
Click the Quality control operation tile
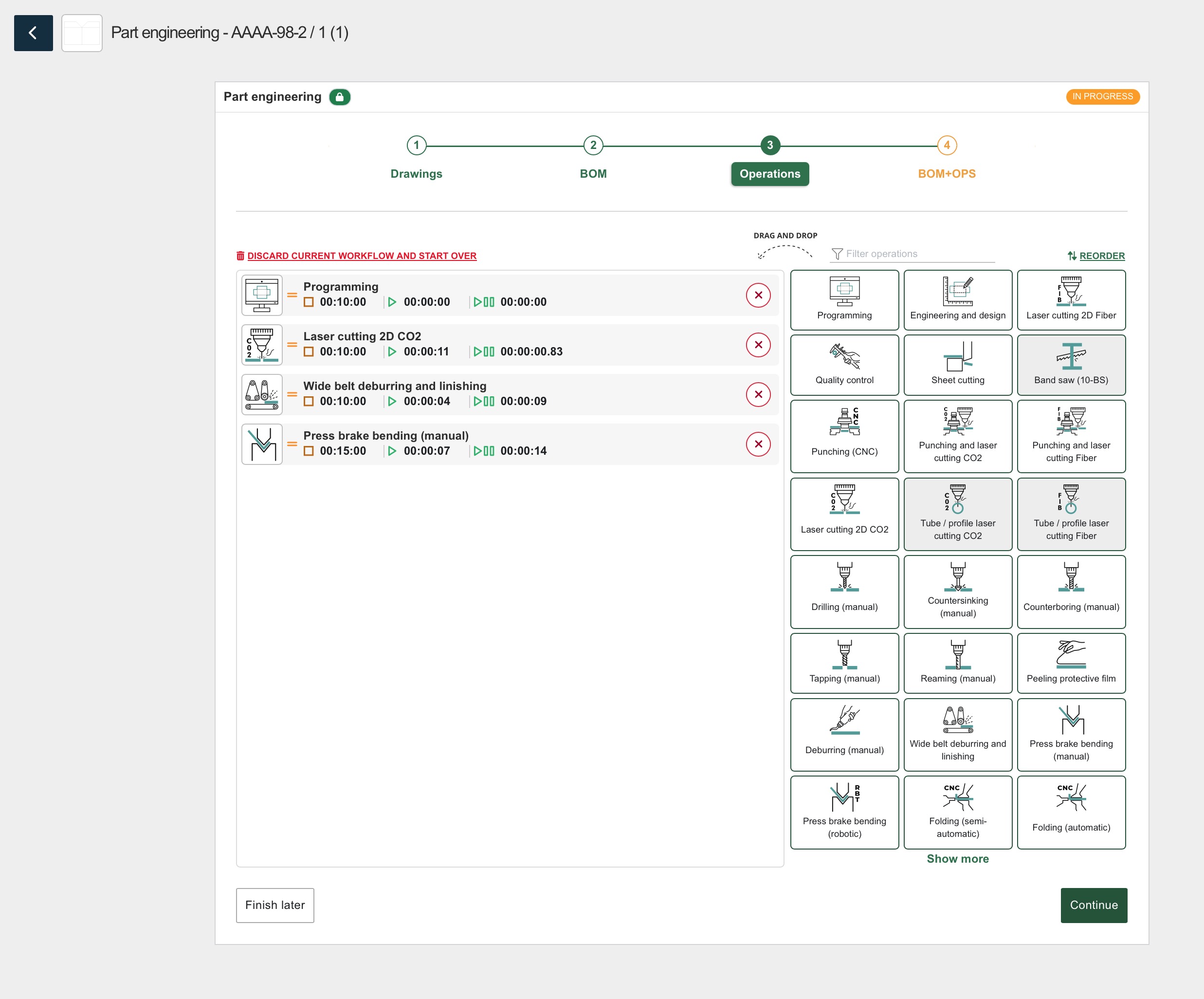tap(844, 365)
